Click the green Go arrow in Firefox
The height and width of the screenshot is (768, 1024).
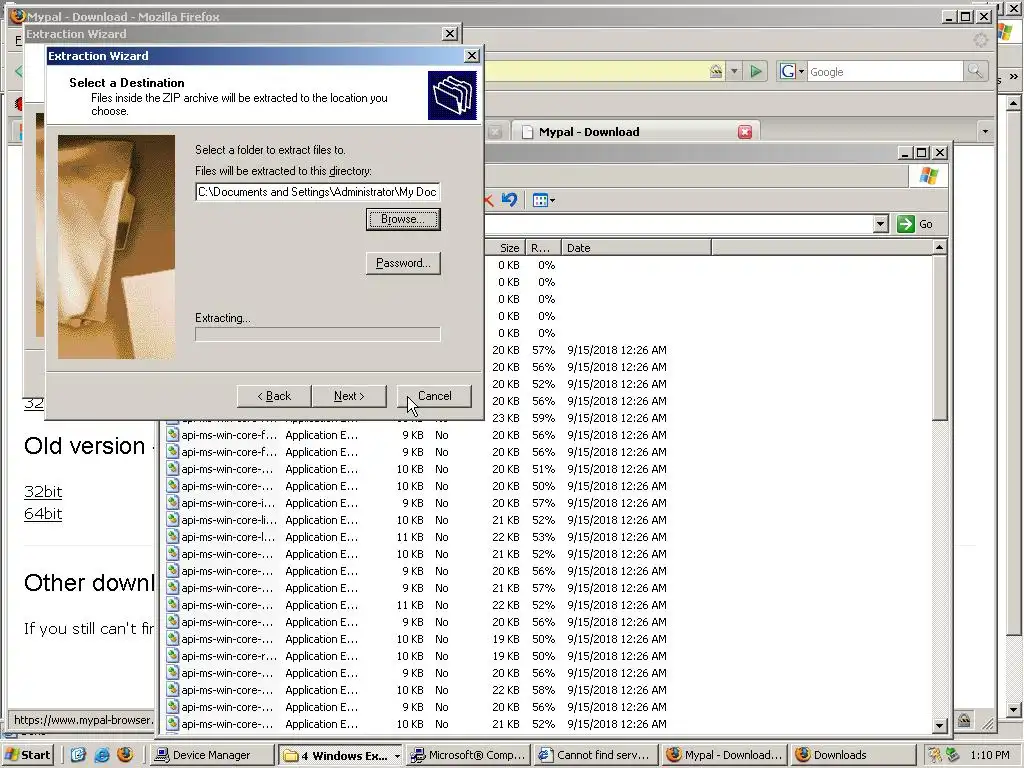pos(756,71)
